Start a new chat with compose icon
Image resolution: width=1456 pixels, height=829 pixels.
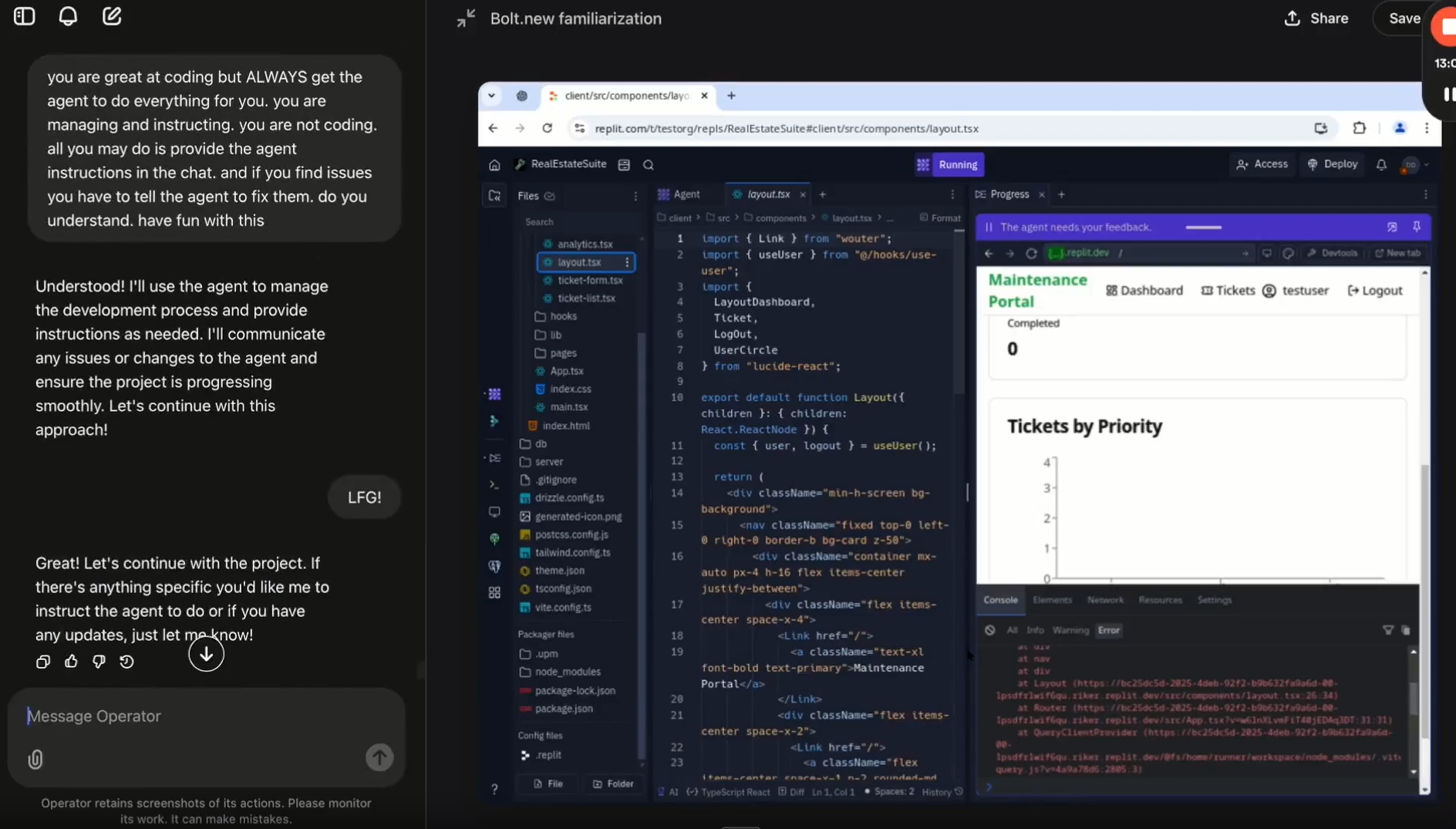point(112,16)
